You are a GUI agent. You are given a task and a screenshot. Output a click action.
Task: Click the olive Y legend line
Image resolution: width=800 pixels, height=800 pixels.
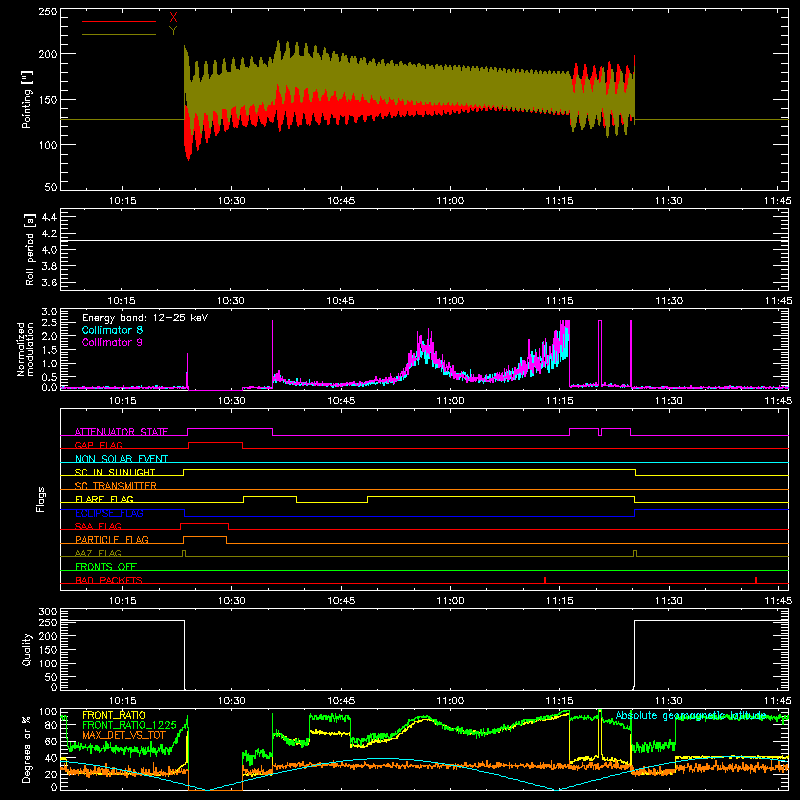[x=119, y=35]
